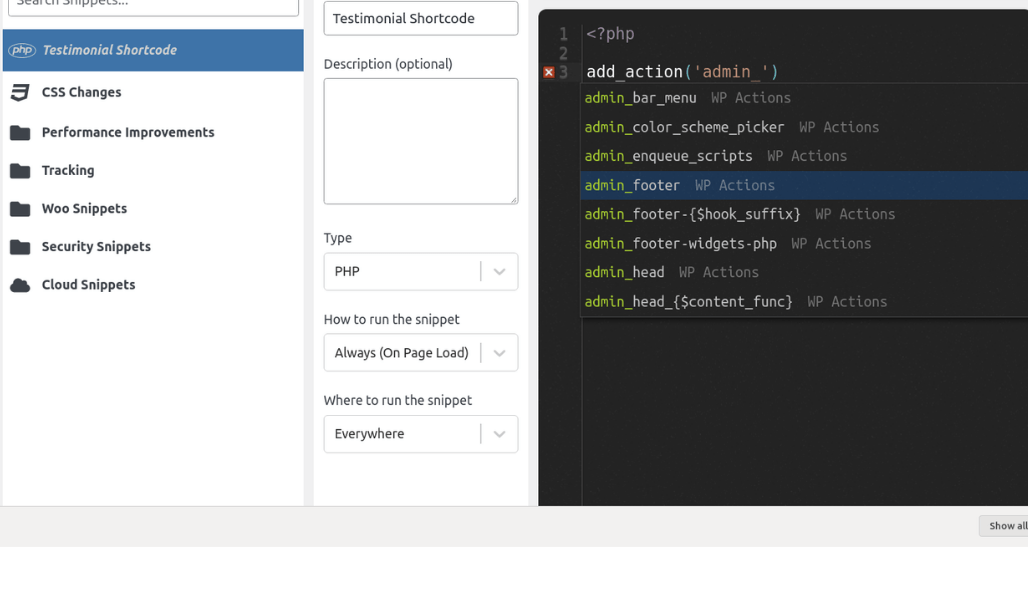1028x591 pixels.
Task: Open the 'Where to run the snippet' dropdown
Action: (420, 433)
